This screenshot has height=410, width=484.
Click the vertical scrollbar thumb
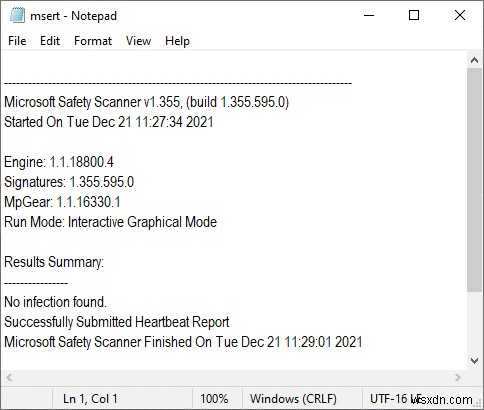tap(474, 180)
